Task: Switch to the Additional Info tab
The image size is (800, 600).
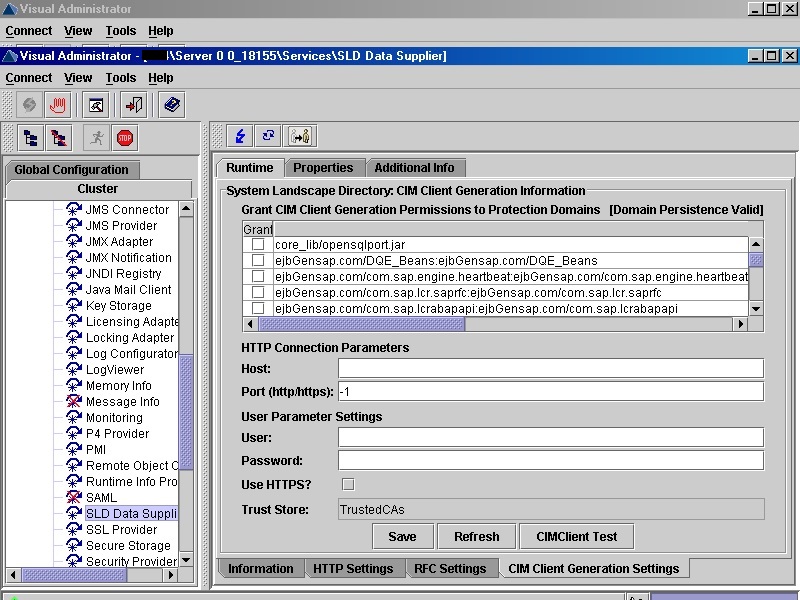Action: 414,167
